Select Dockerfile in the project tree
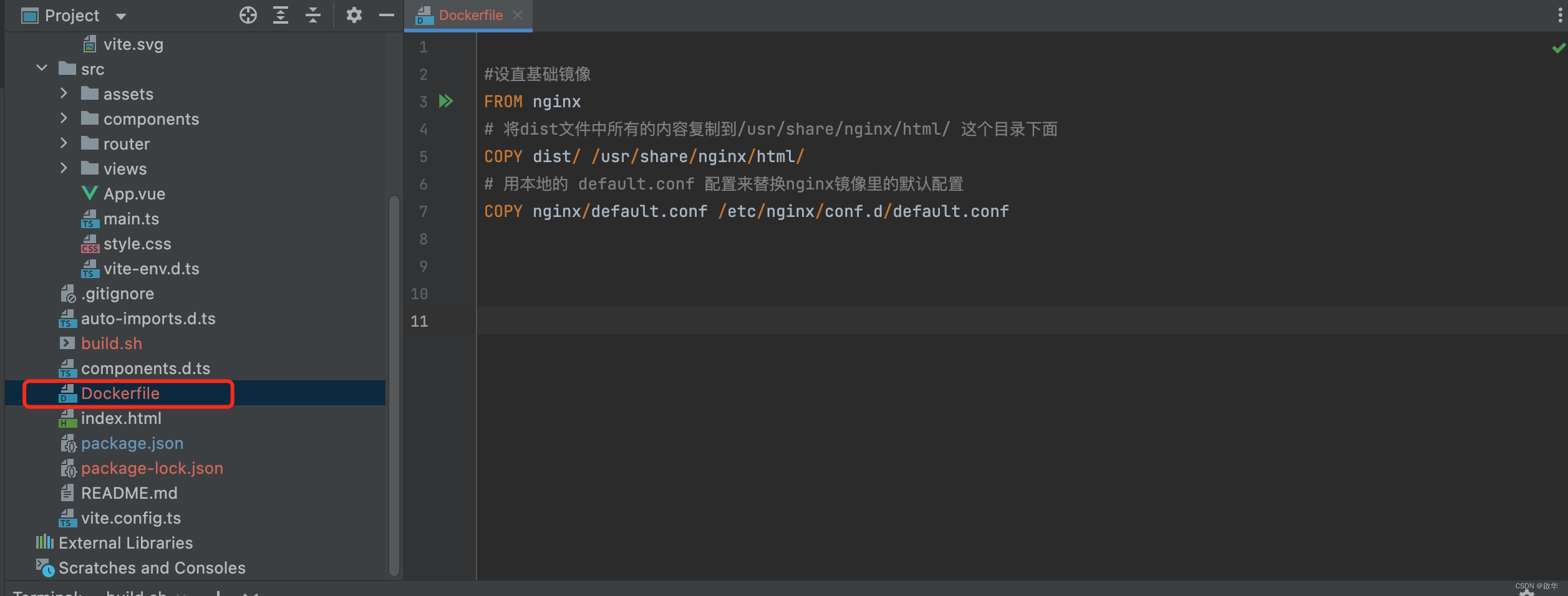 120,393
